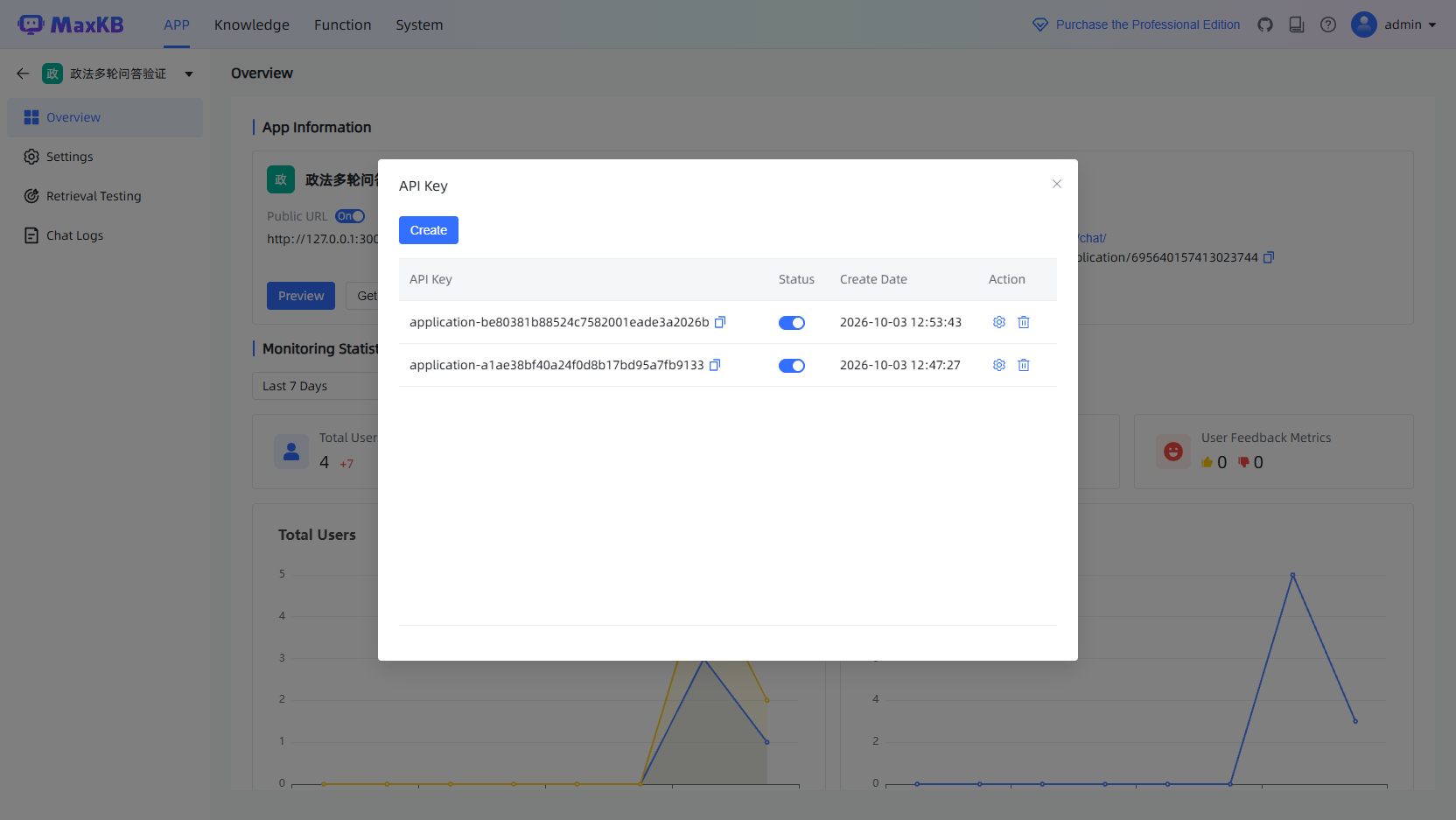Viewport: 1456px width, 820px height.
Task: Expand the application name dropdown in the sidebar
Action: pos(189,74)
